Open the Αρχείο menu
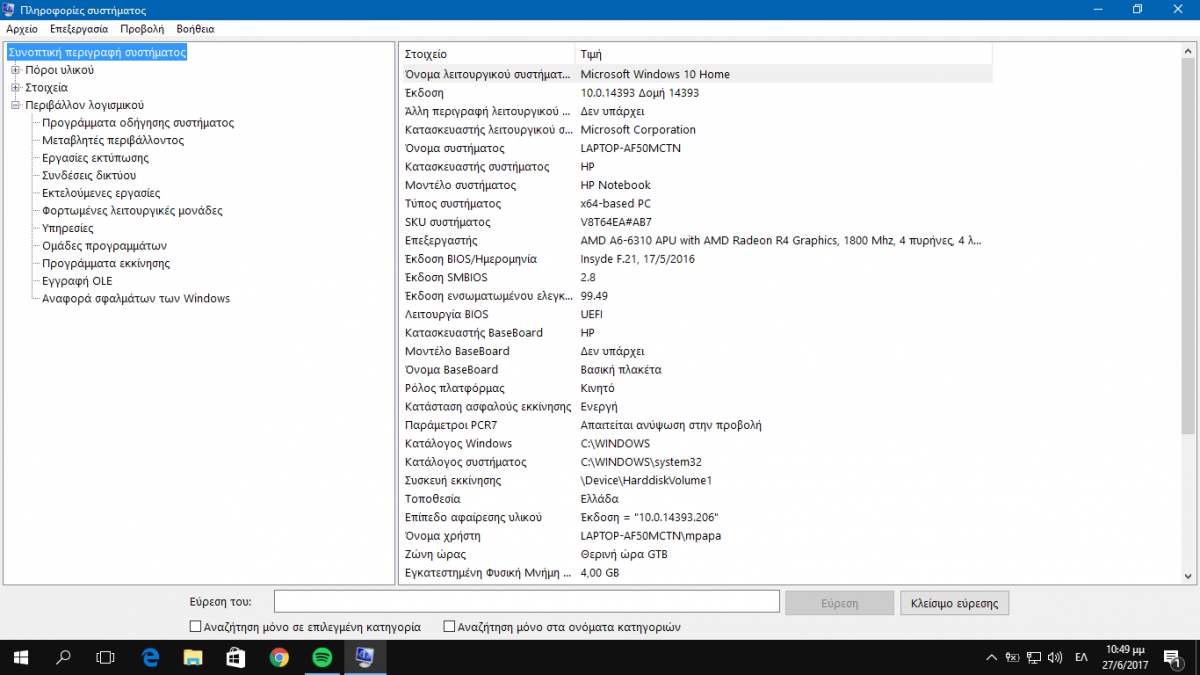The width and height of the screenshot is (1200, 675). click(22, 29)
